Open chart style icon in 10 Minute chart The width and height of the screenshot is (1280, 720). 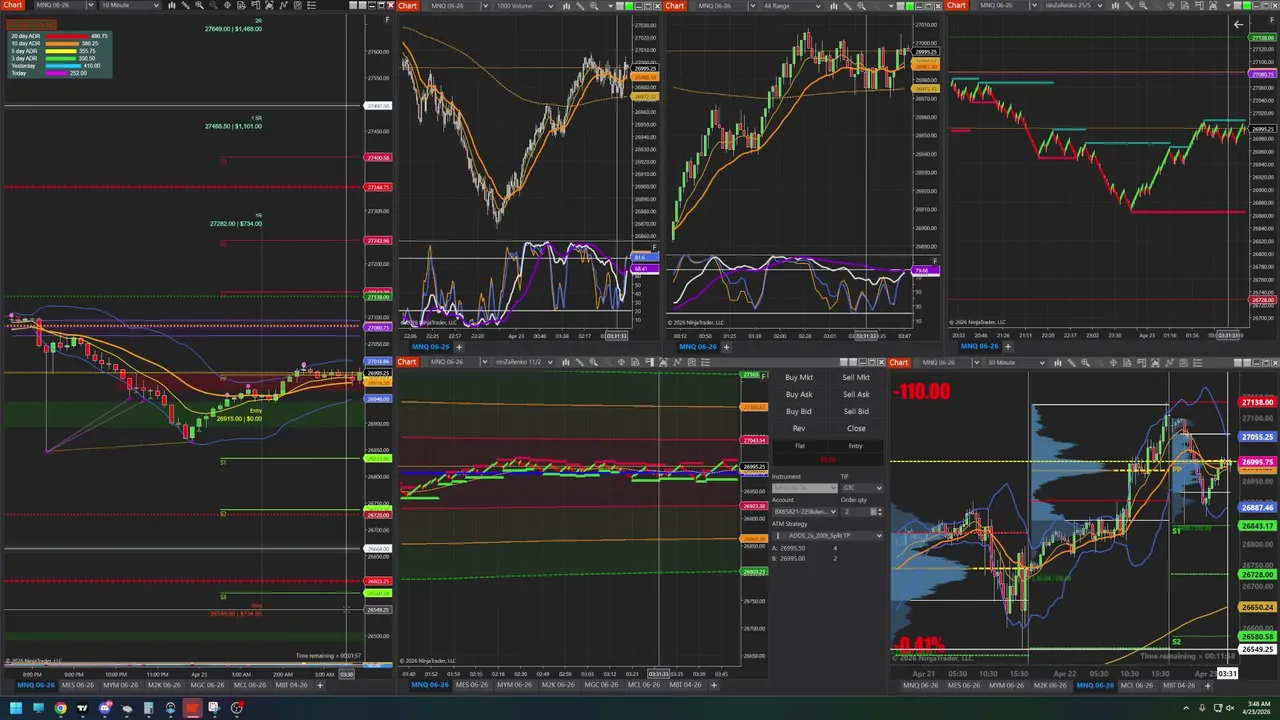pyautogui.click(x=171, y=5)
